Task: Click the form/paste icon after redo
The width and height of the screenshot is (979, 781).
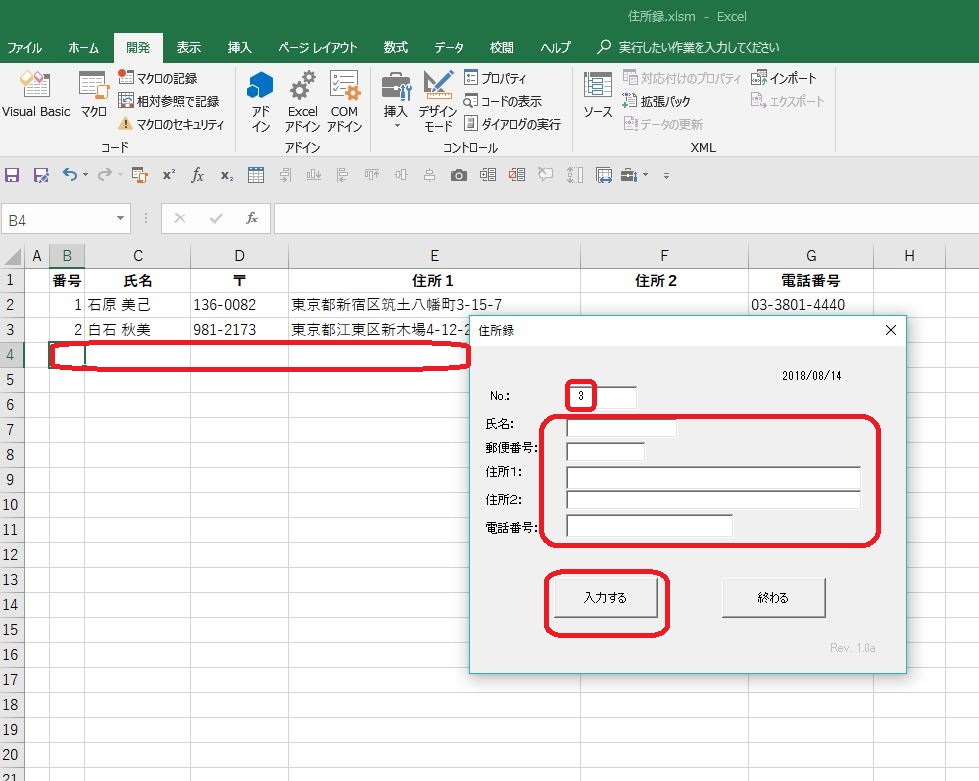Action: click(139, 175)
